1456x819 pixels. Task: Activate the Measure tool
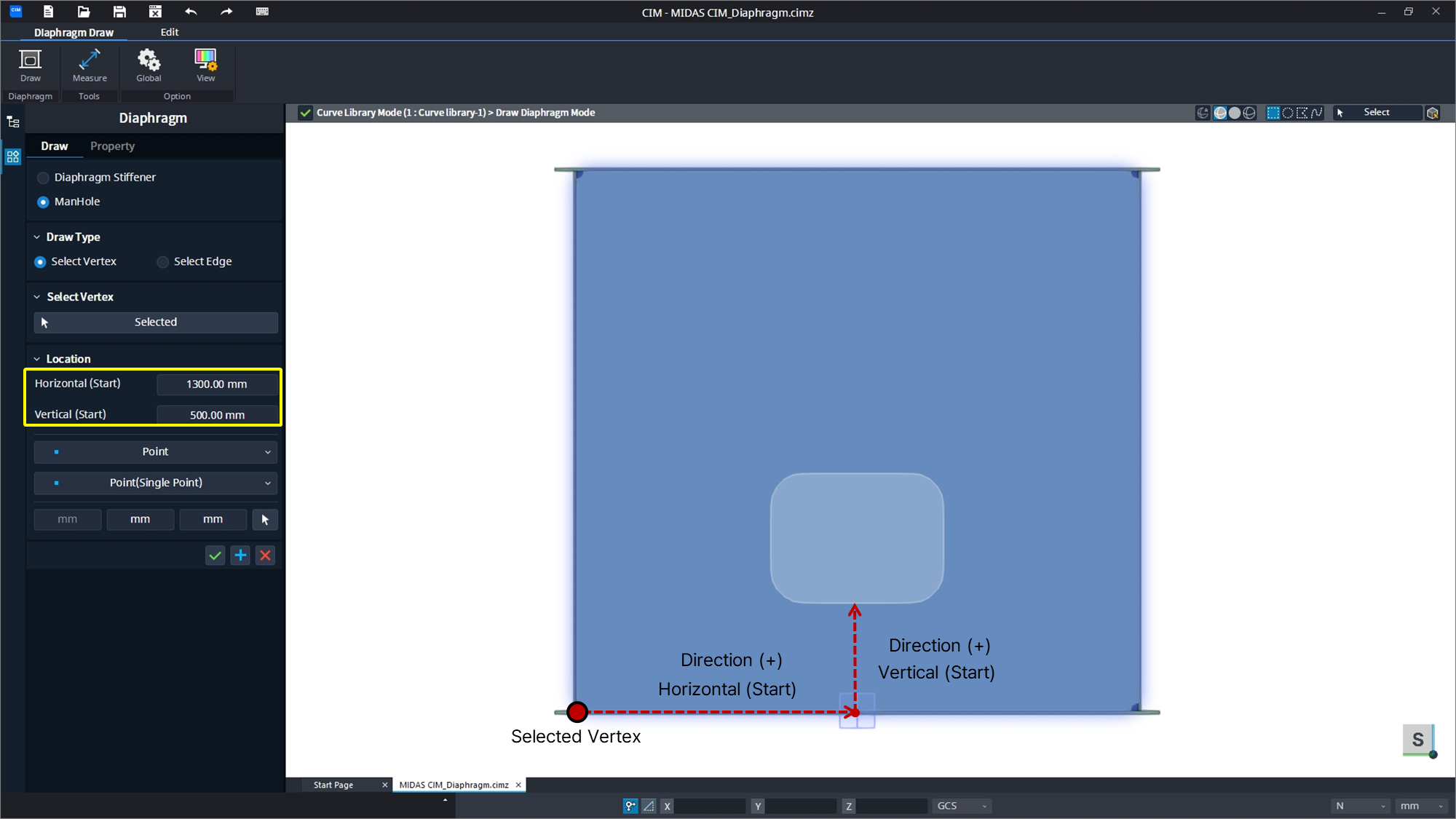click(90, 66)
